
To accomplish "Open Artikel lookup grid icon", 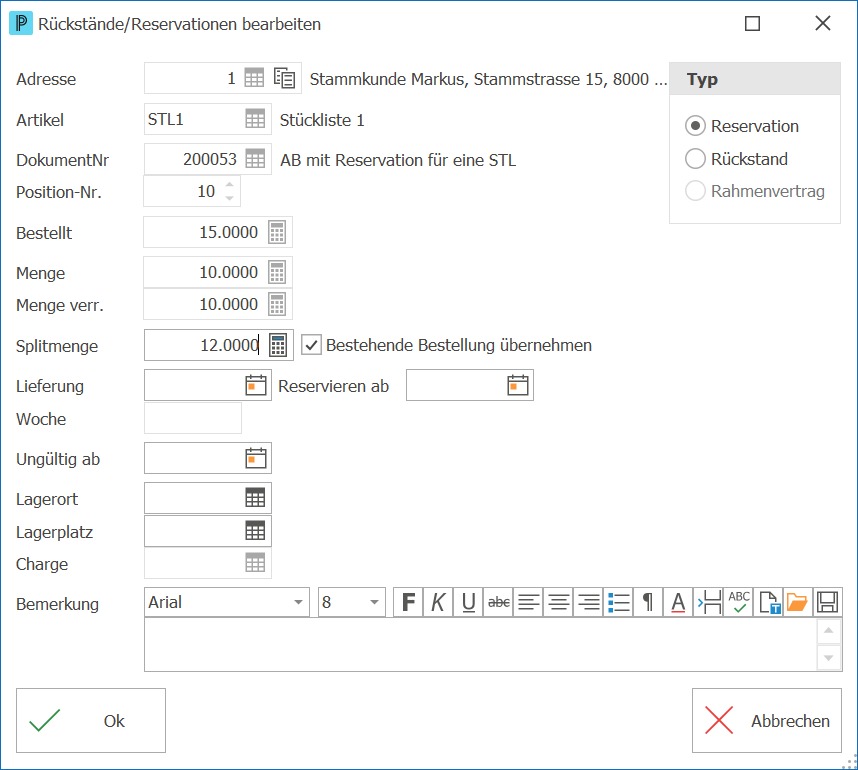I will [255, 119].
